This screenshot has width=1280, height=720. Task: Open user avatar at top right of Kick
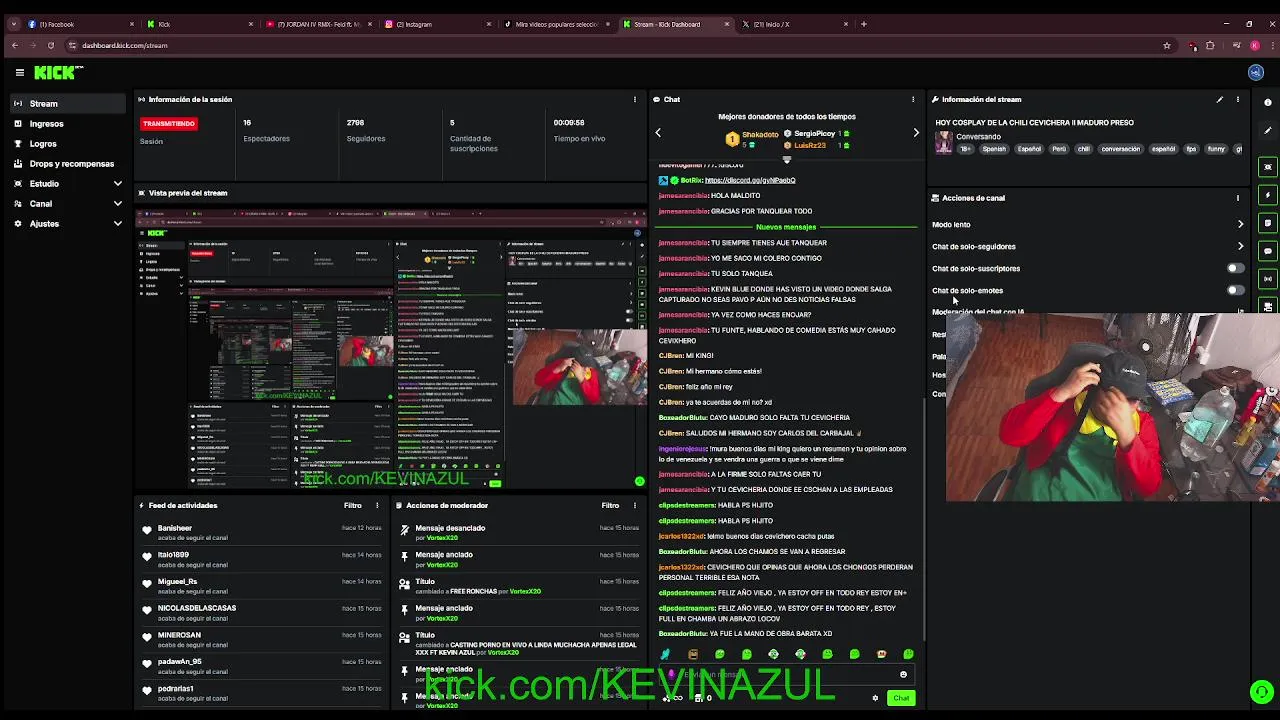click(1256, 72)
